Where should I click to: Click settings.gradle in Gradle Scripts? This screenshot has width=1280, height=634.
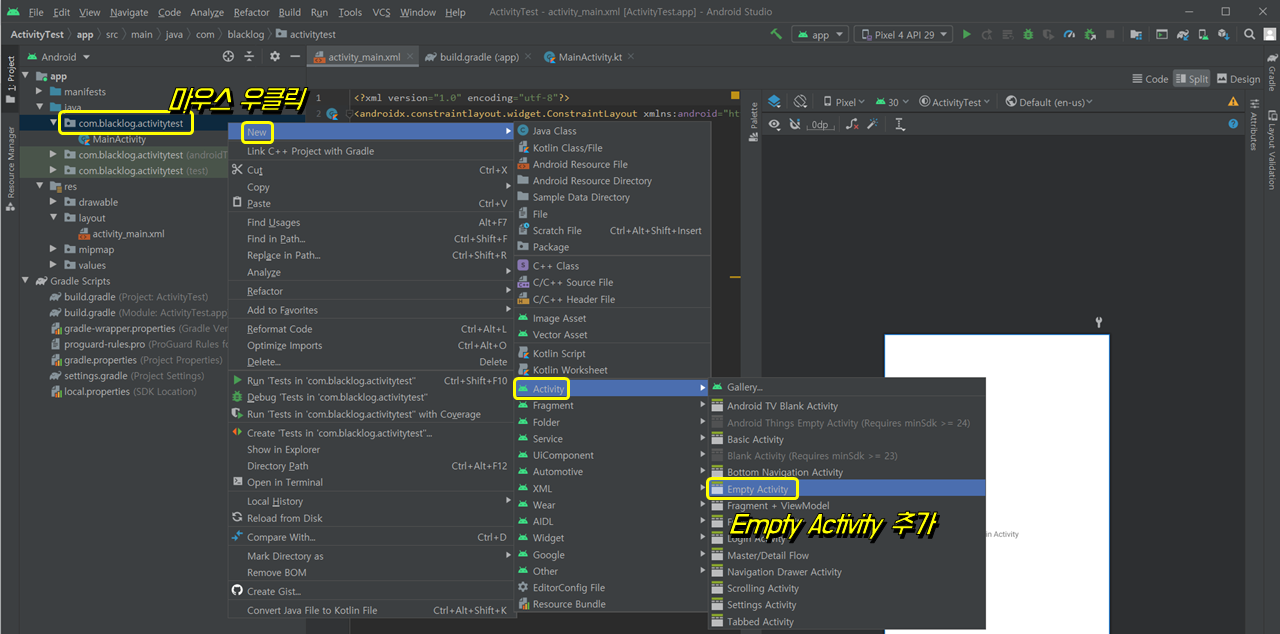click(95, 376)
